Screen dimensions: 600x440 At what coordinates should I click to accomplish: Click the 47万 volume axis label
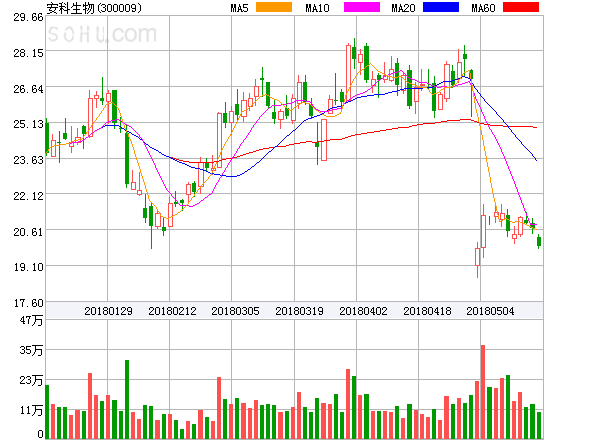tap(31, 320)
